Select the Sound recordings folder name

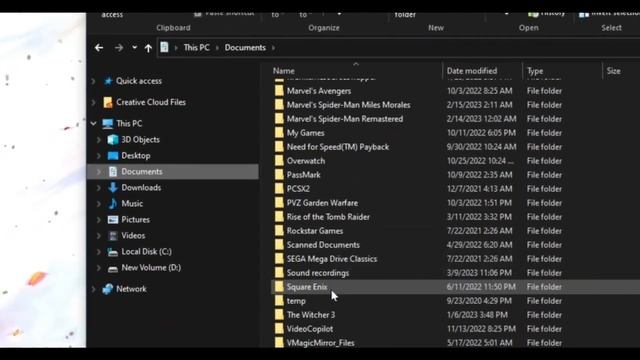click(318, 273)
